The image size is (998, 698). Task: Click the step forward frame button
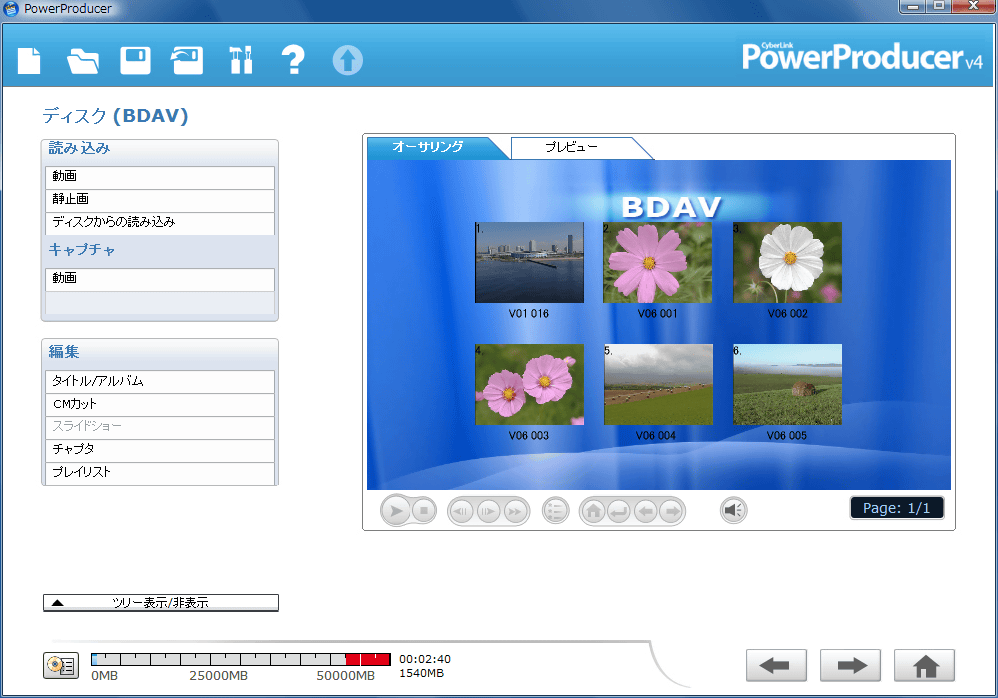[488, 511]
